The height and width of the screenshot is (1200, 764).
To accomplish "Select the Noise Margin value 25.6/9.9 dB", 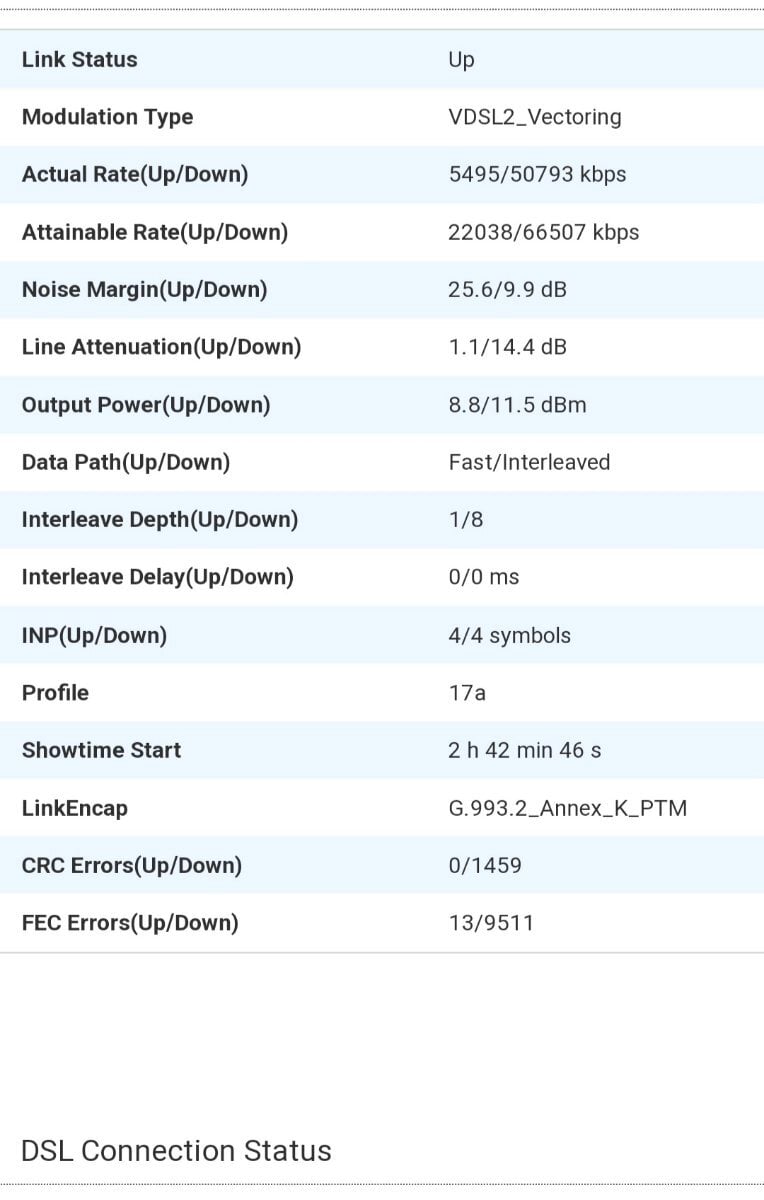I will [x=507, y=289].
